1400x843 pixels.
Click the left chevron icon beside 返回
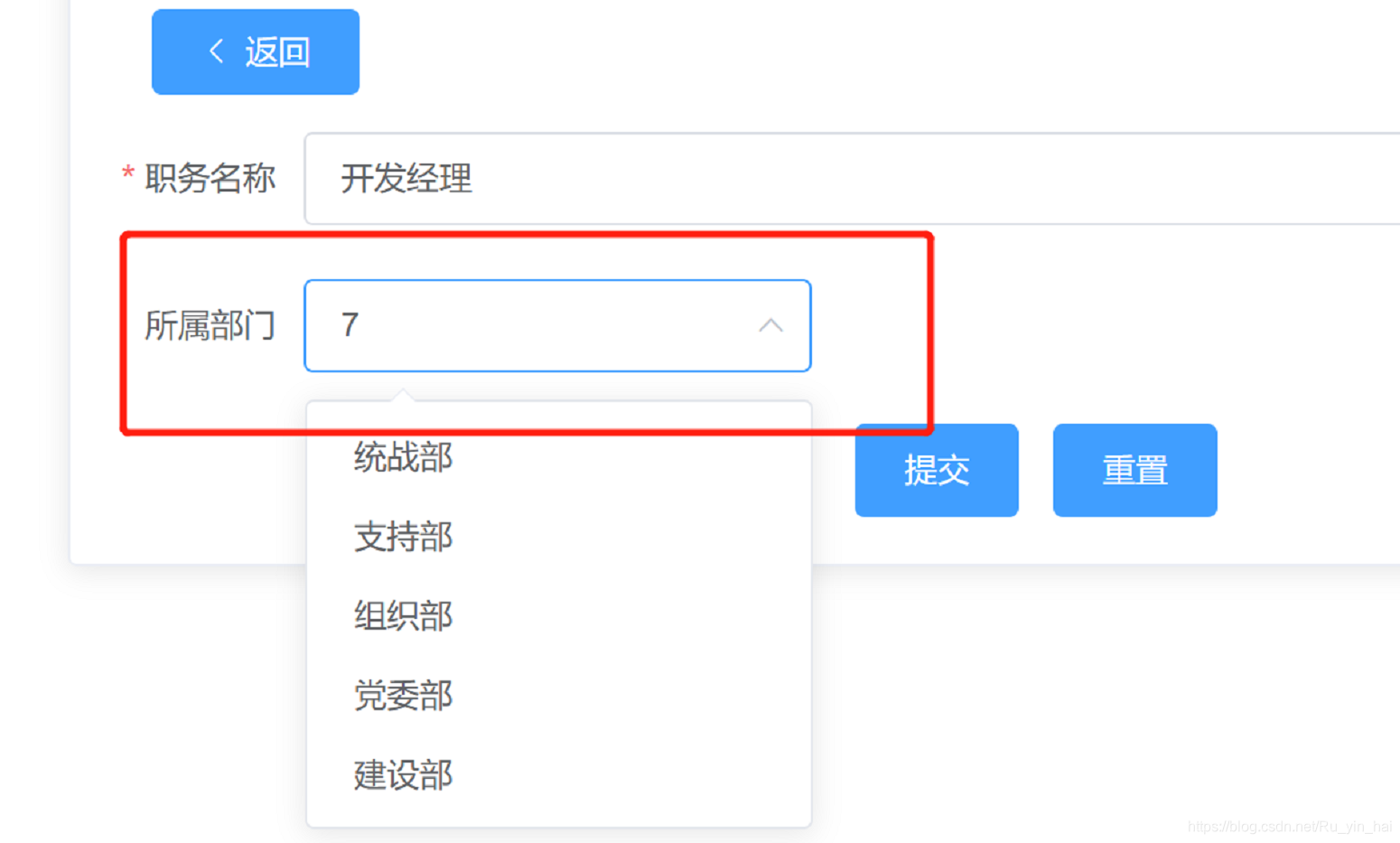[216, 52]
